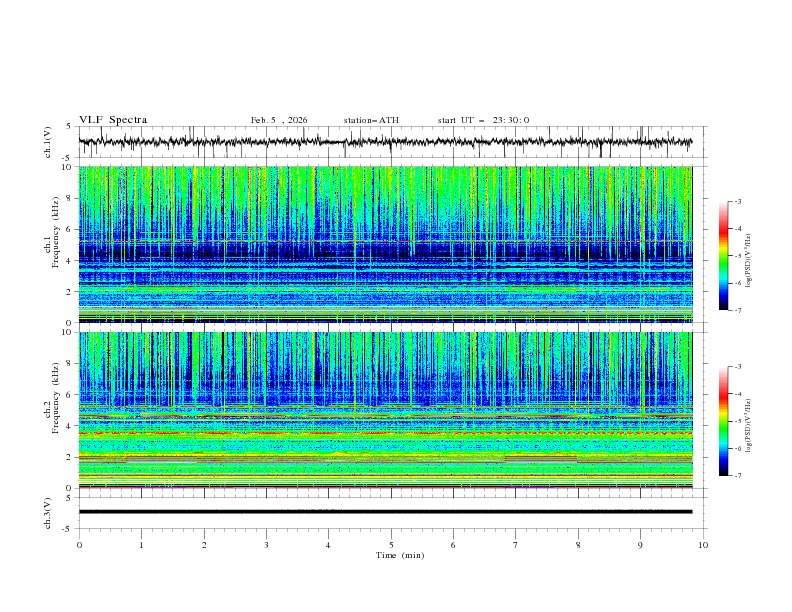Click the ch.1 frequency tick "2"
This screenshot has width=792, height=612.
(71, 291)
